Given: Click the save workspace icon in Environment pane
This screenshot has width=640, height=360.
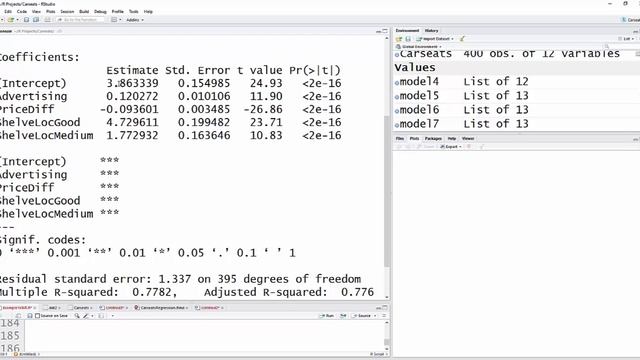Looking at the screenshot, I should click(408, 39).
